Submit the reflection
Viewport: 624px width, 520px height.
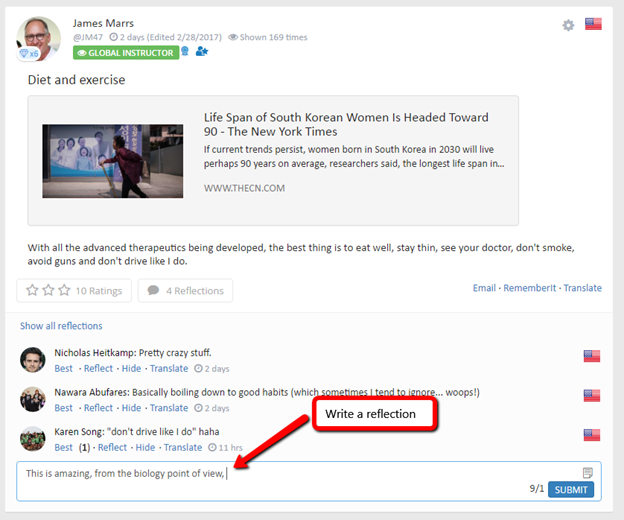point(571,490)
